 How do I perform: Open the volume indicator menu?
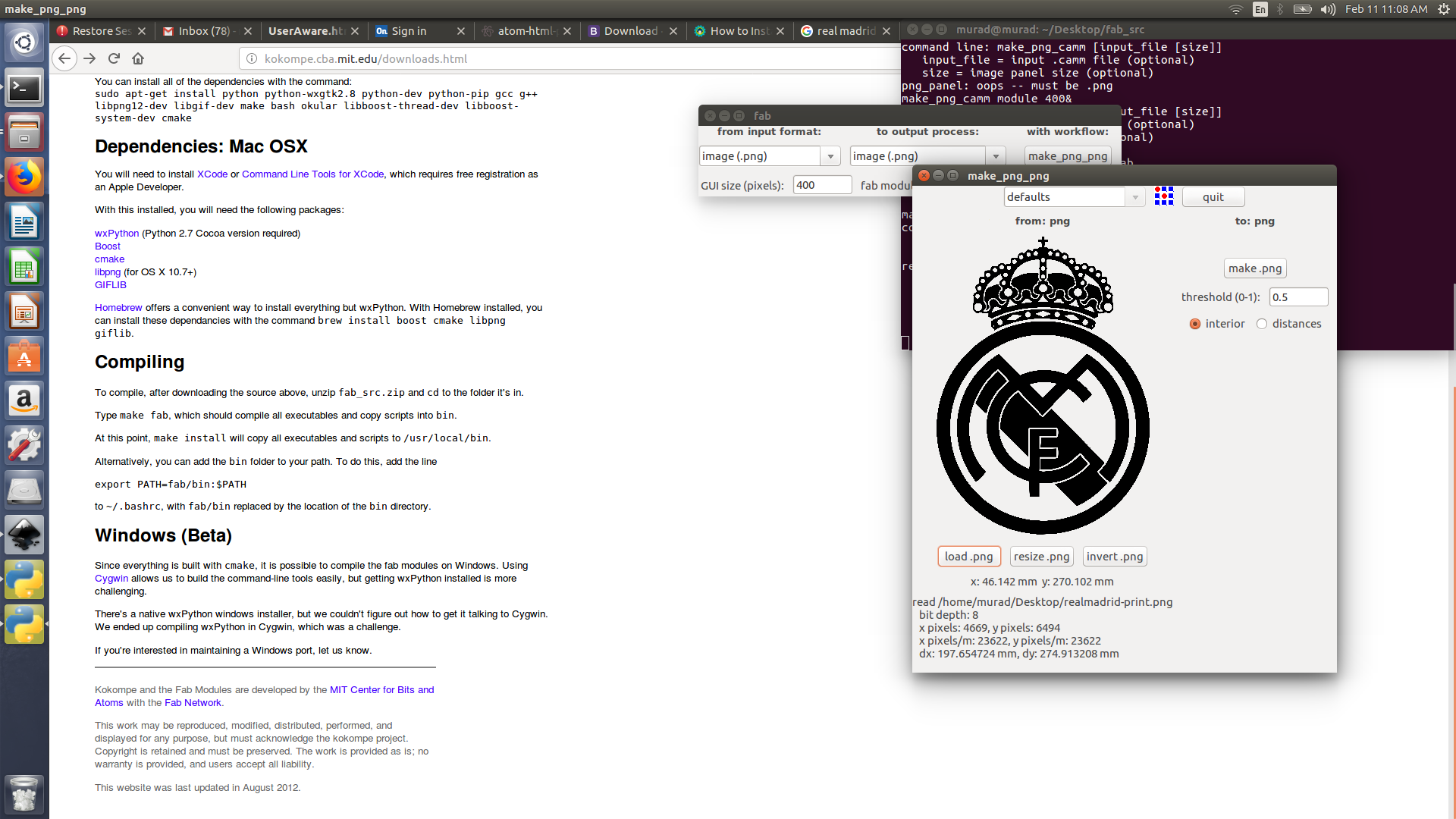coord(1328,9)
